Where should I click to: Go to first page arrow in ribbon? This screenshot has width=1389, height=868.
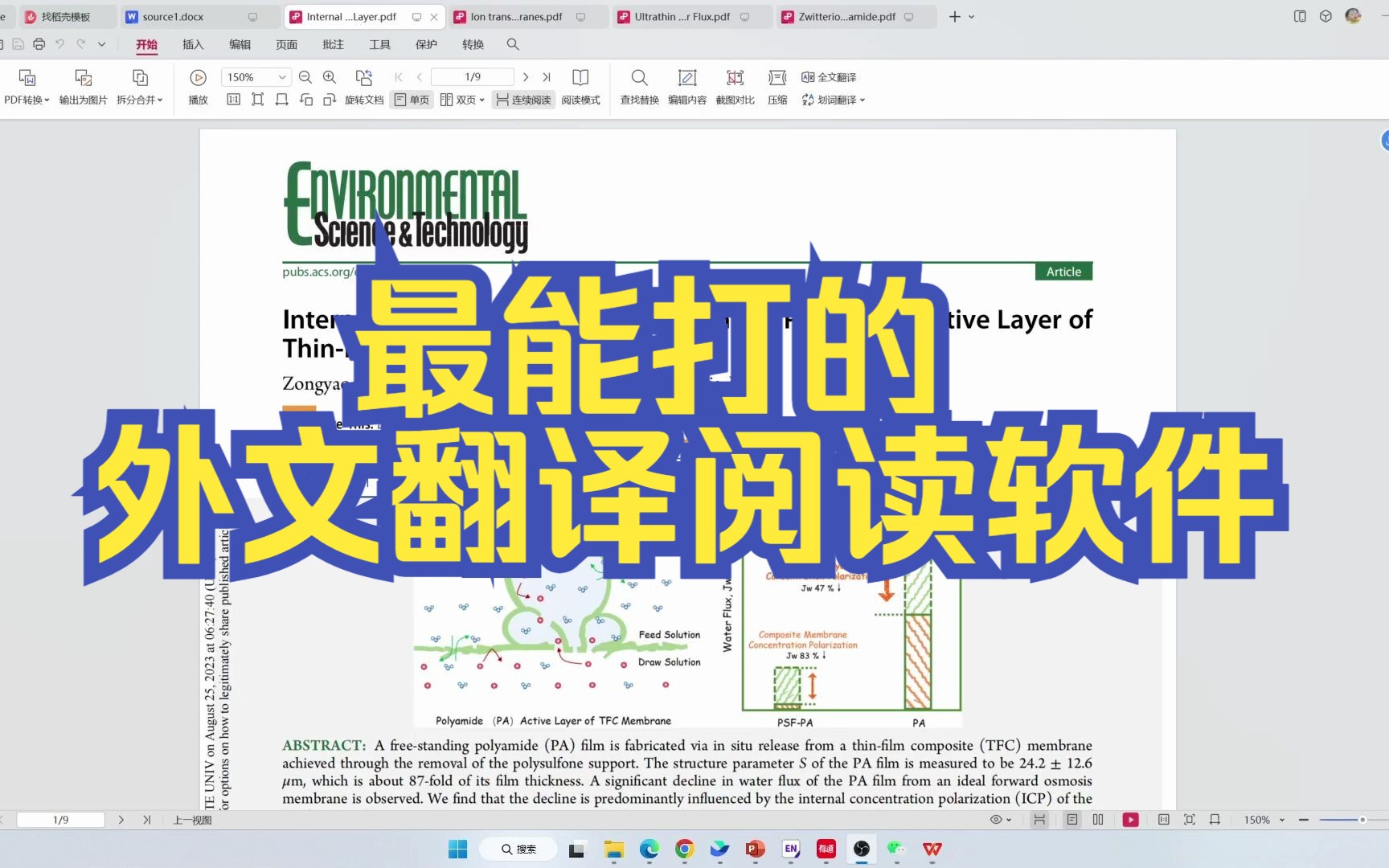coord(399,77)
